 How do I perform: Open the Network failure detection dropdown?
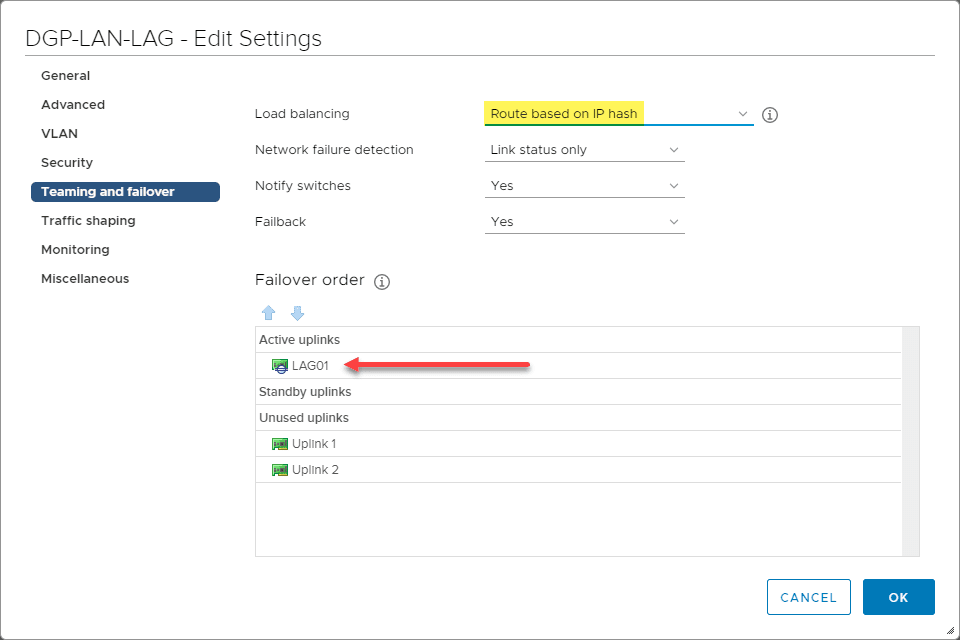584,150
